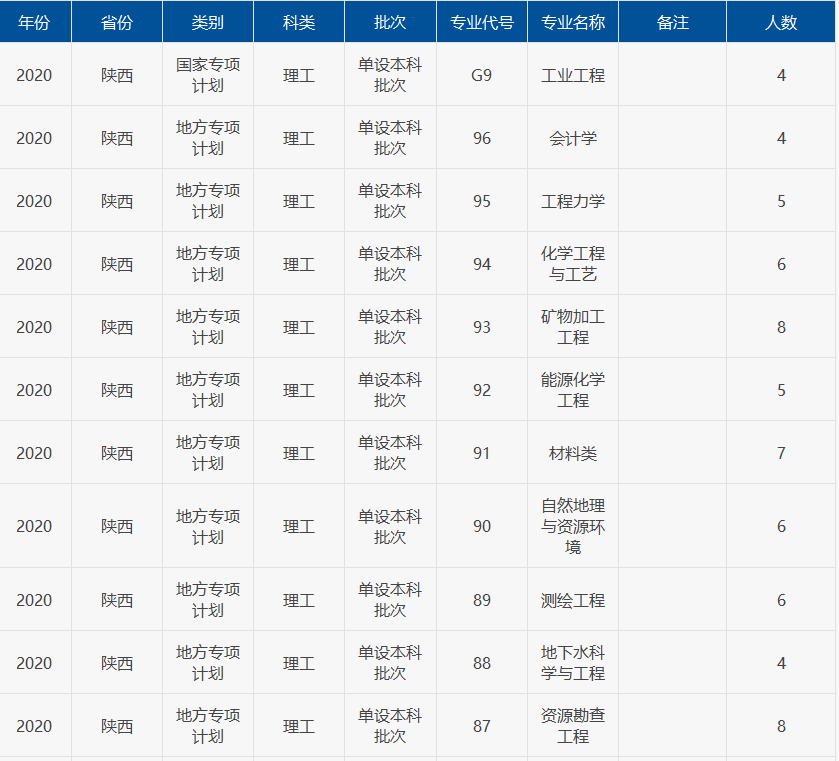Select the 批次 column header

[x=390, y=22]
